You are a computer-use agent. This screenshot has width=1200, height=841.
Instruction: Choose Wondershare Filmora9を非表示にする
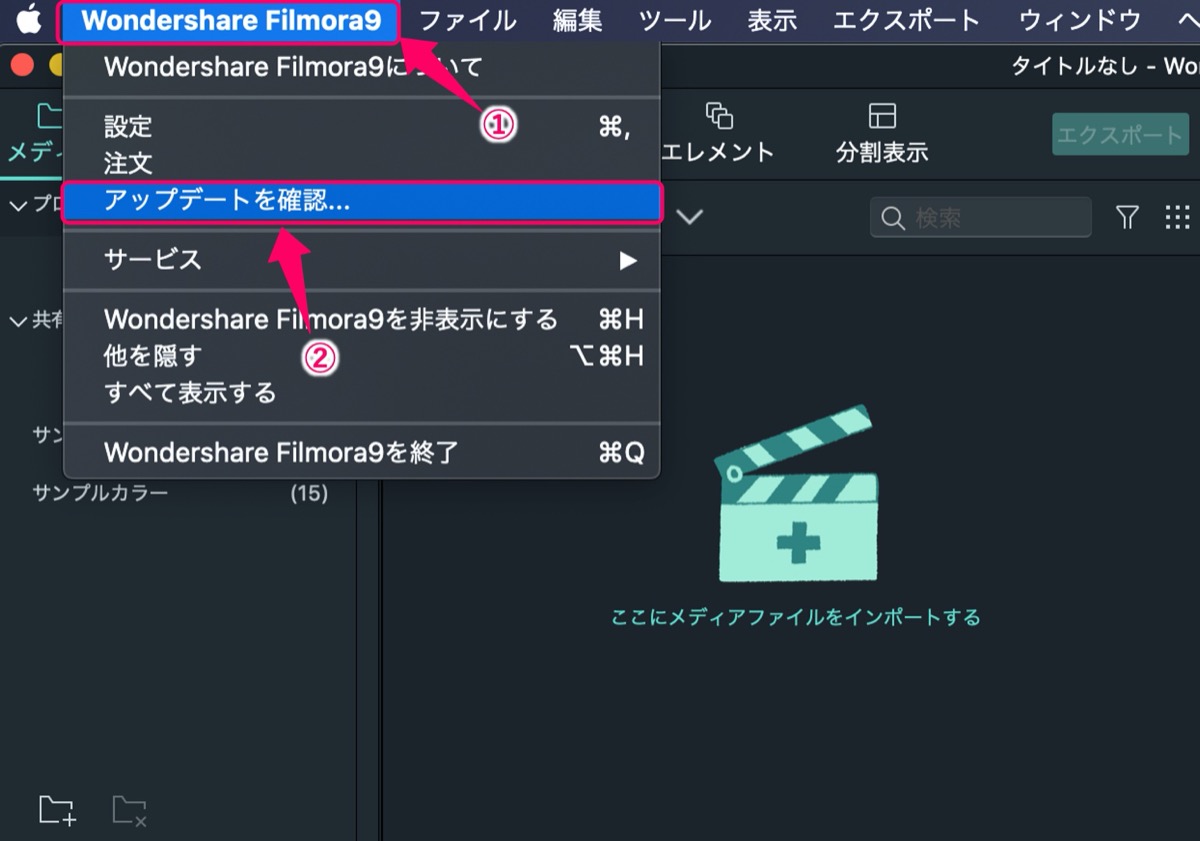click(361, 319)
